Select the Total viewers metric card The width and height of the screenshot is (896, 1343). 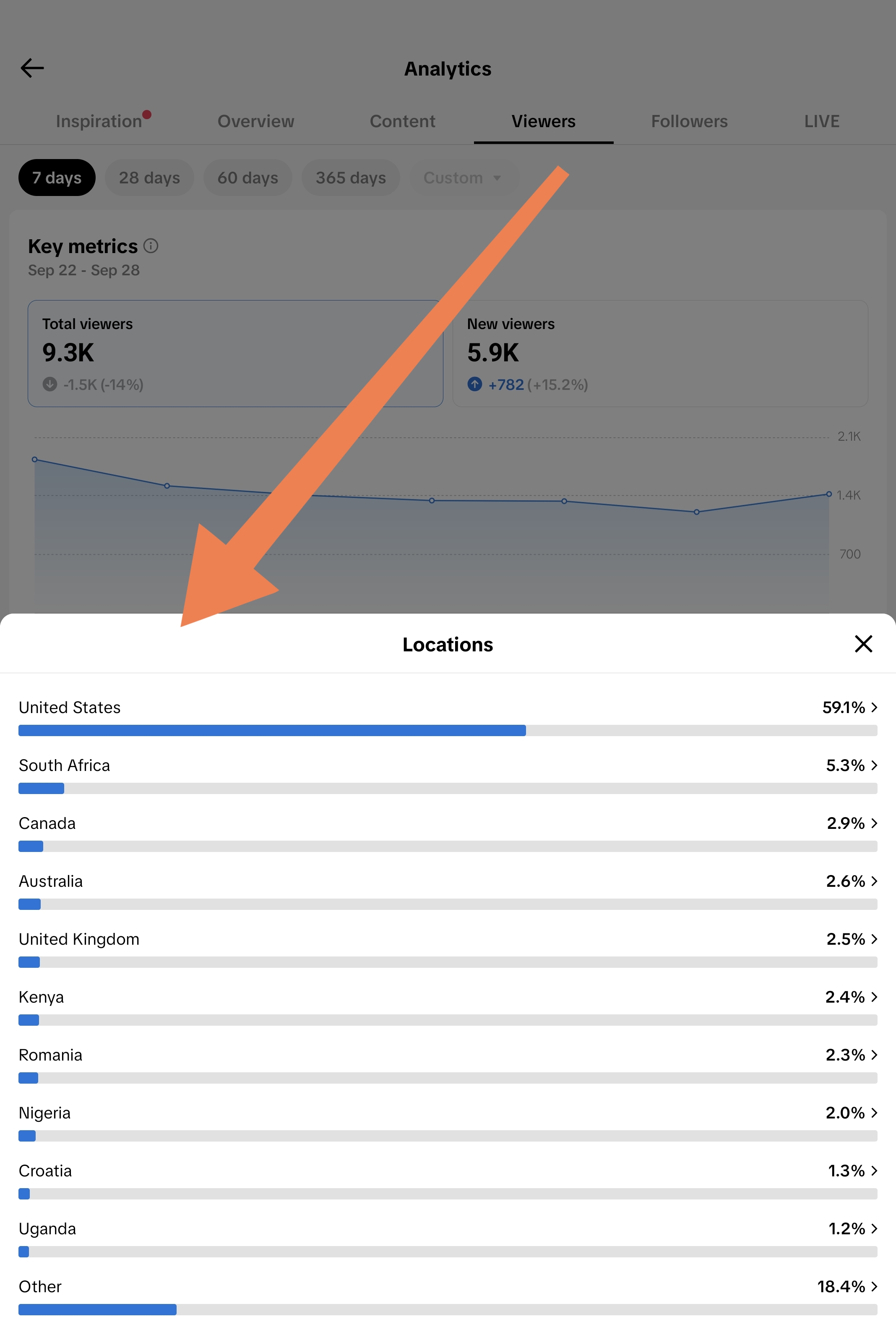point(235,354)
